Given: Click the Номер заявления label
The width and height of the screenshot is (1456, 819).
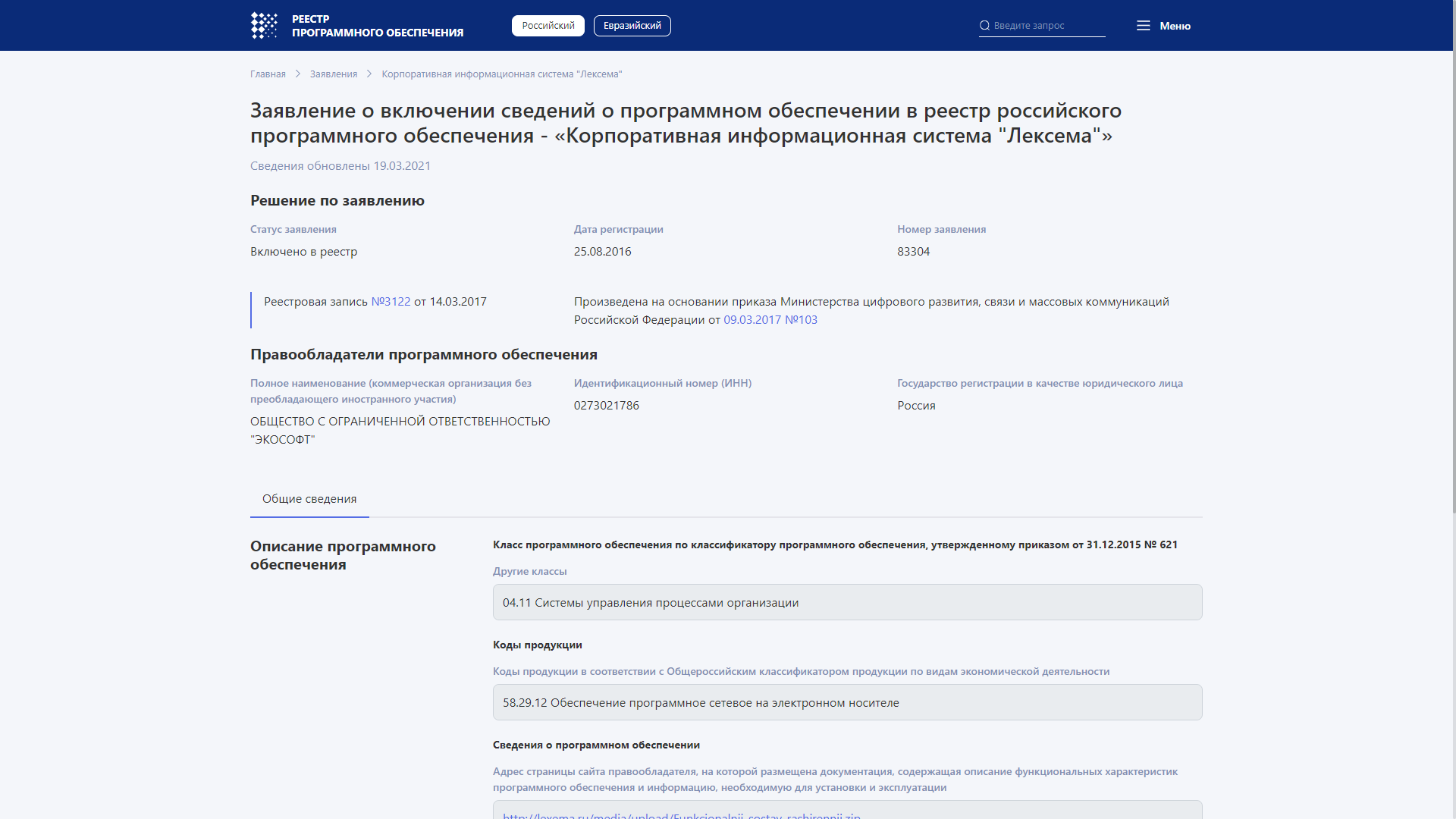Looking at the screenshot, I should click(942, 230).
